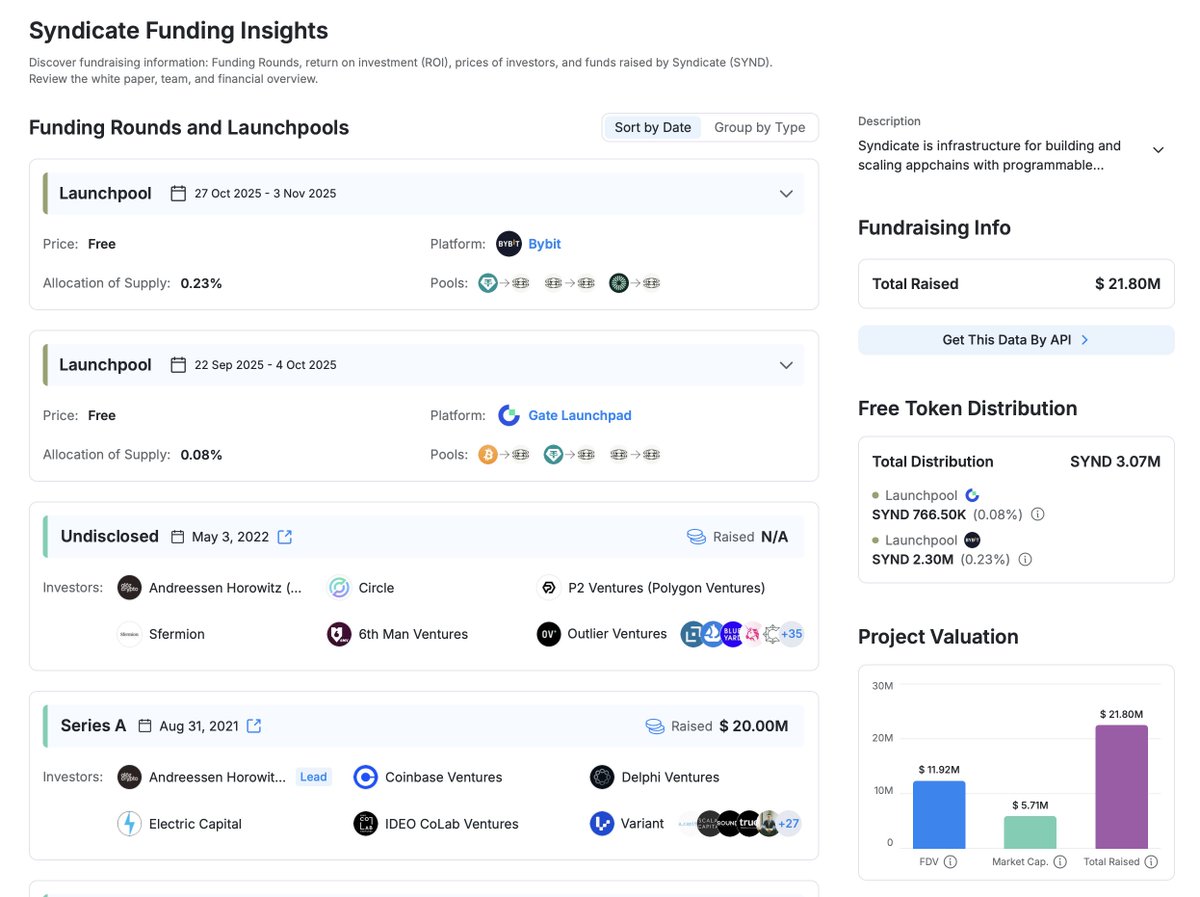Open P2 Ventures (Polygon Ventures) link
This screenshot has height=897, width=1200.
667,588
